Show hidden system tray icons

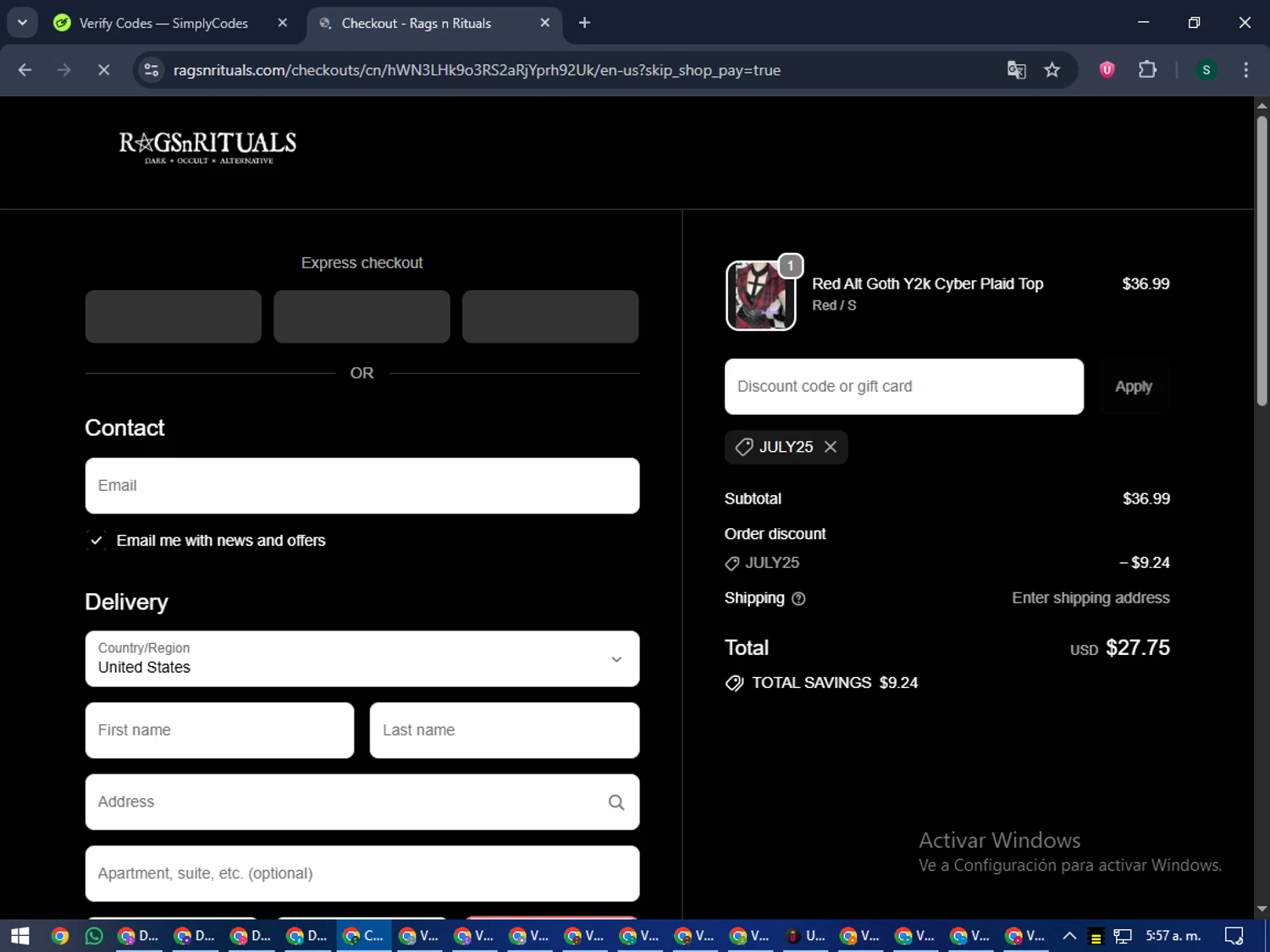(1069, 936)
